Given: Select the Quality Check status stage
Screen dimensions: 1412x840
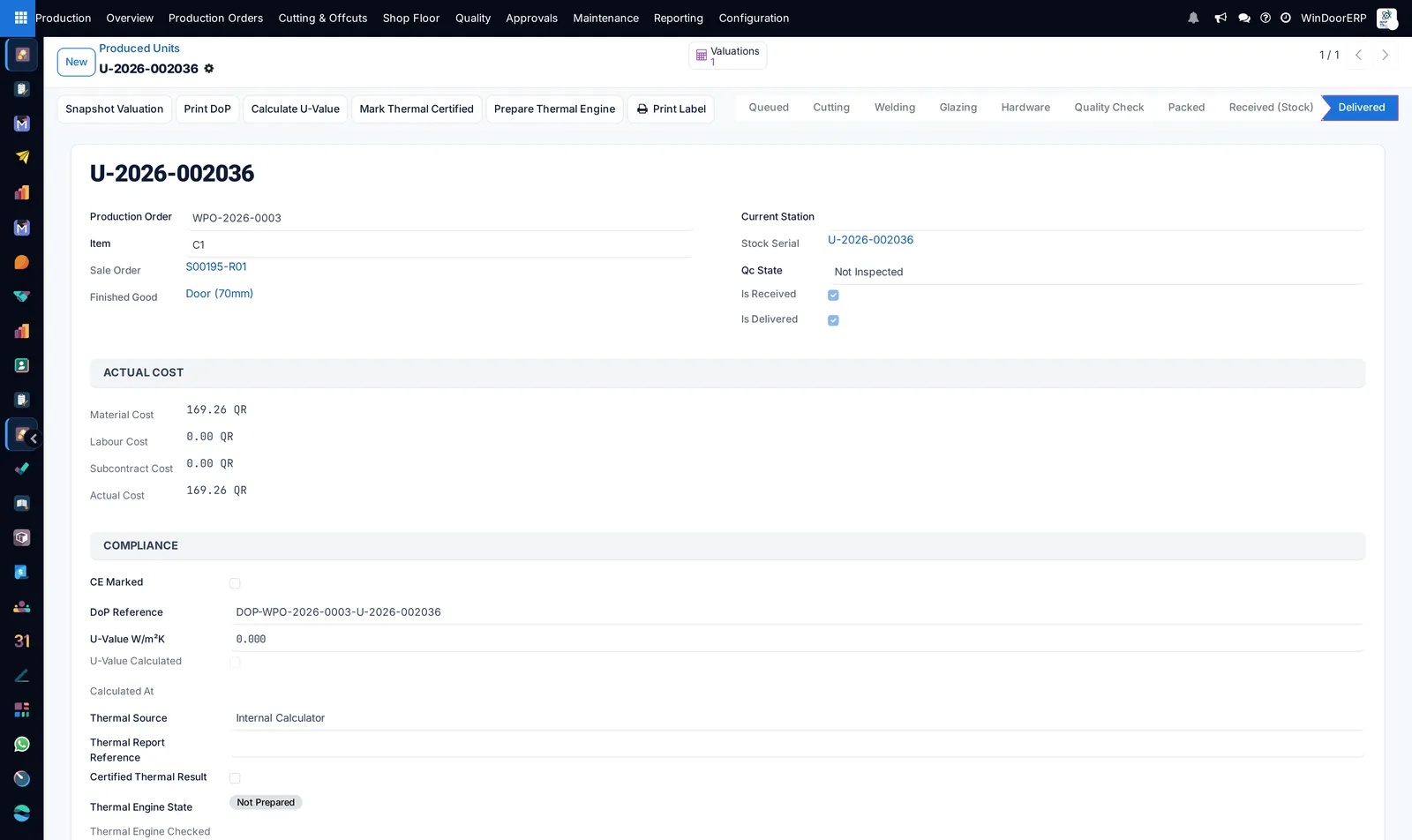Looking at the screenshot, I should 1108,108.
